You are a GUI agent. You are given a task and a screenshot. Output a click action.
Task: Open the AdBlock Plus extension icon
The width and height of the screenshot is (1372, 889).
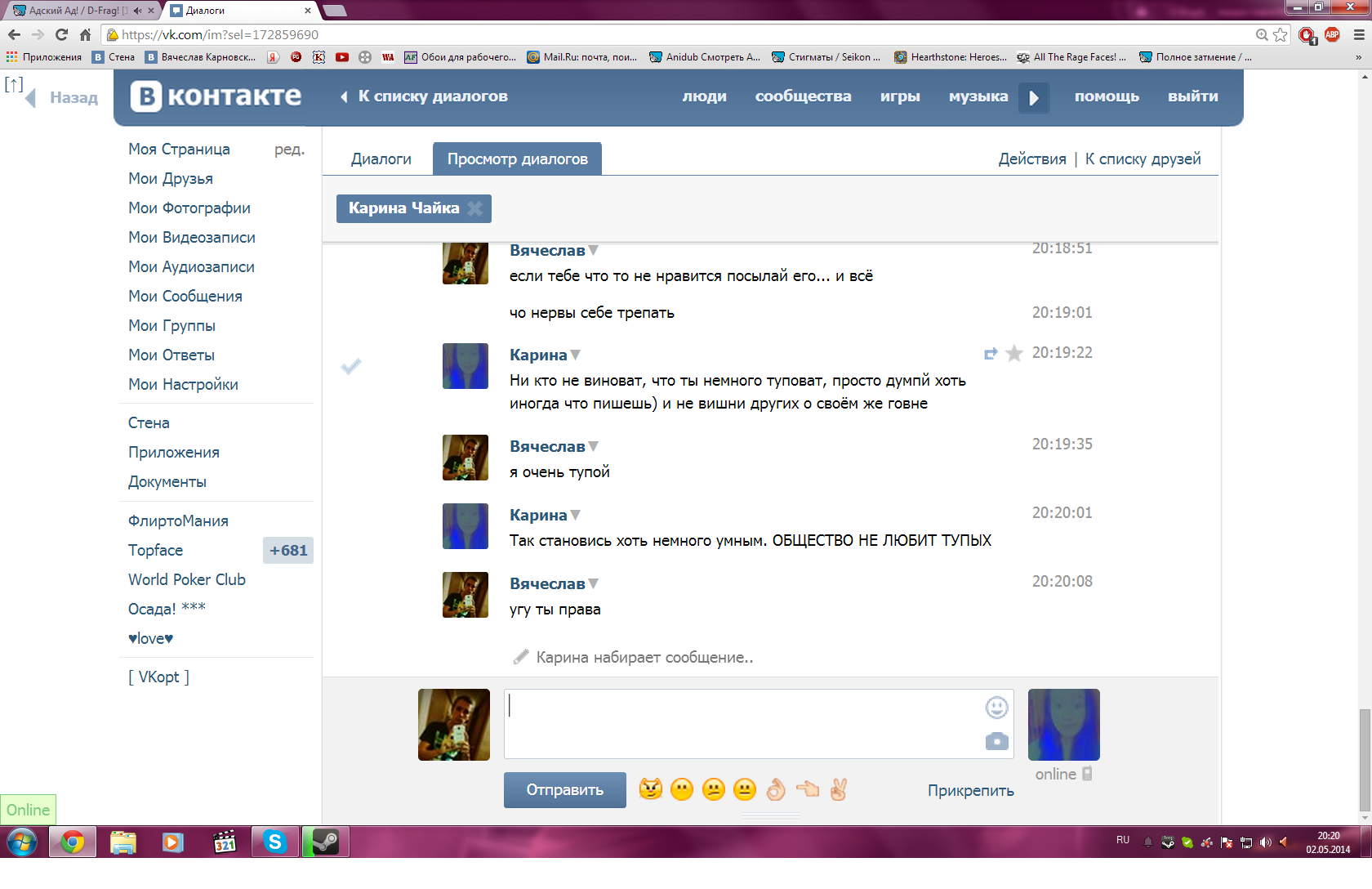point(1332,34)
